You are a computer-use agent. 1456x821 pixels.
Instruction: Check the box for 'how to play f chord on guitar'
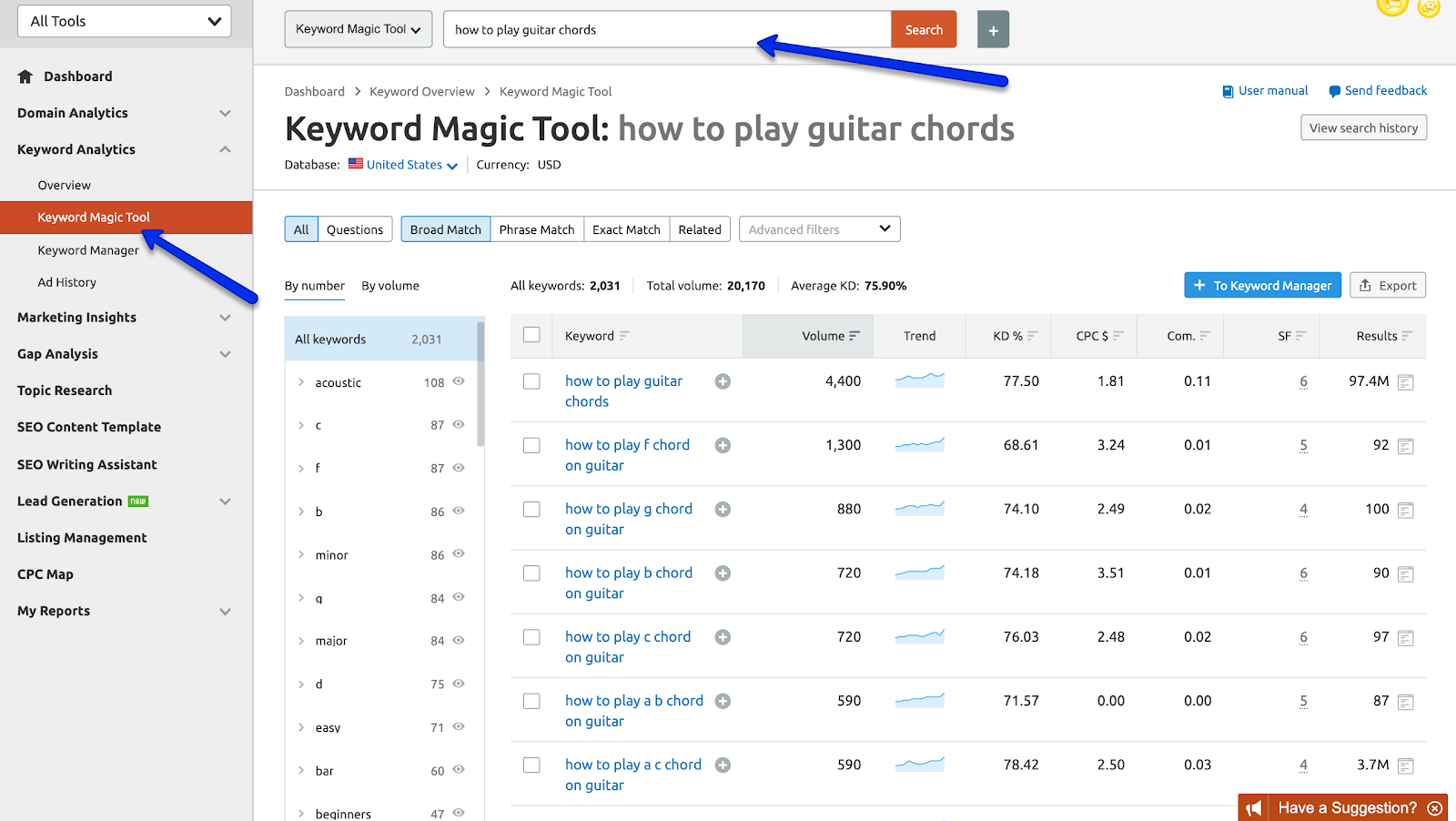531,445
